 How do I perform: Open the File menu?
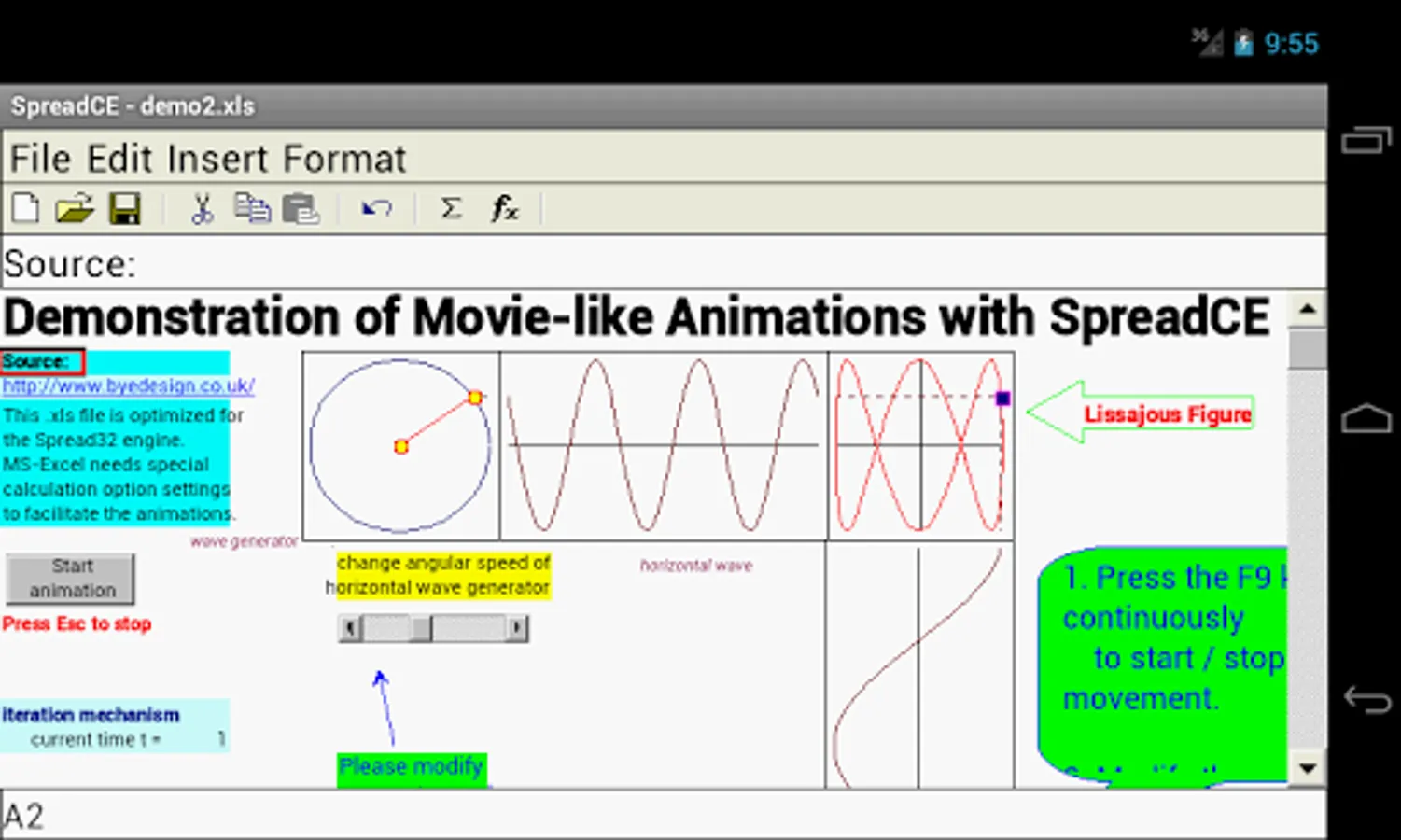tap(40, 159)
